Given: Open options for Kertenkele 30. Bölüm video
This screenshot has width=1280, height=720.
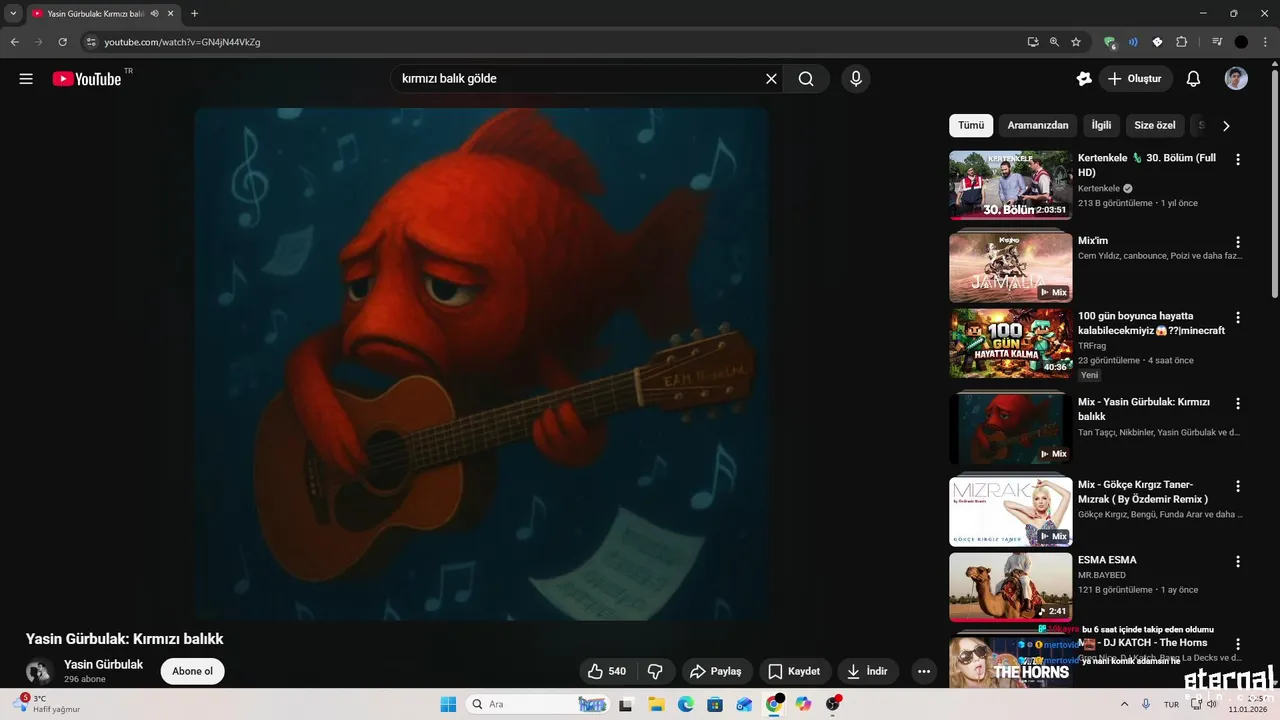Looking at the screenshot, I should pos(1238,159).
